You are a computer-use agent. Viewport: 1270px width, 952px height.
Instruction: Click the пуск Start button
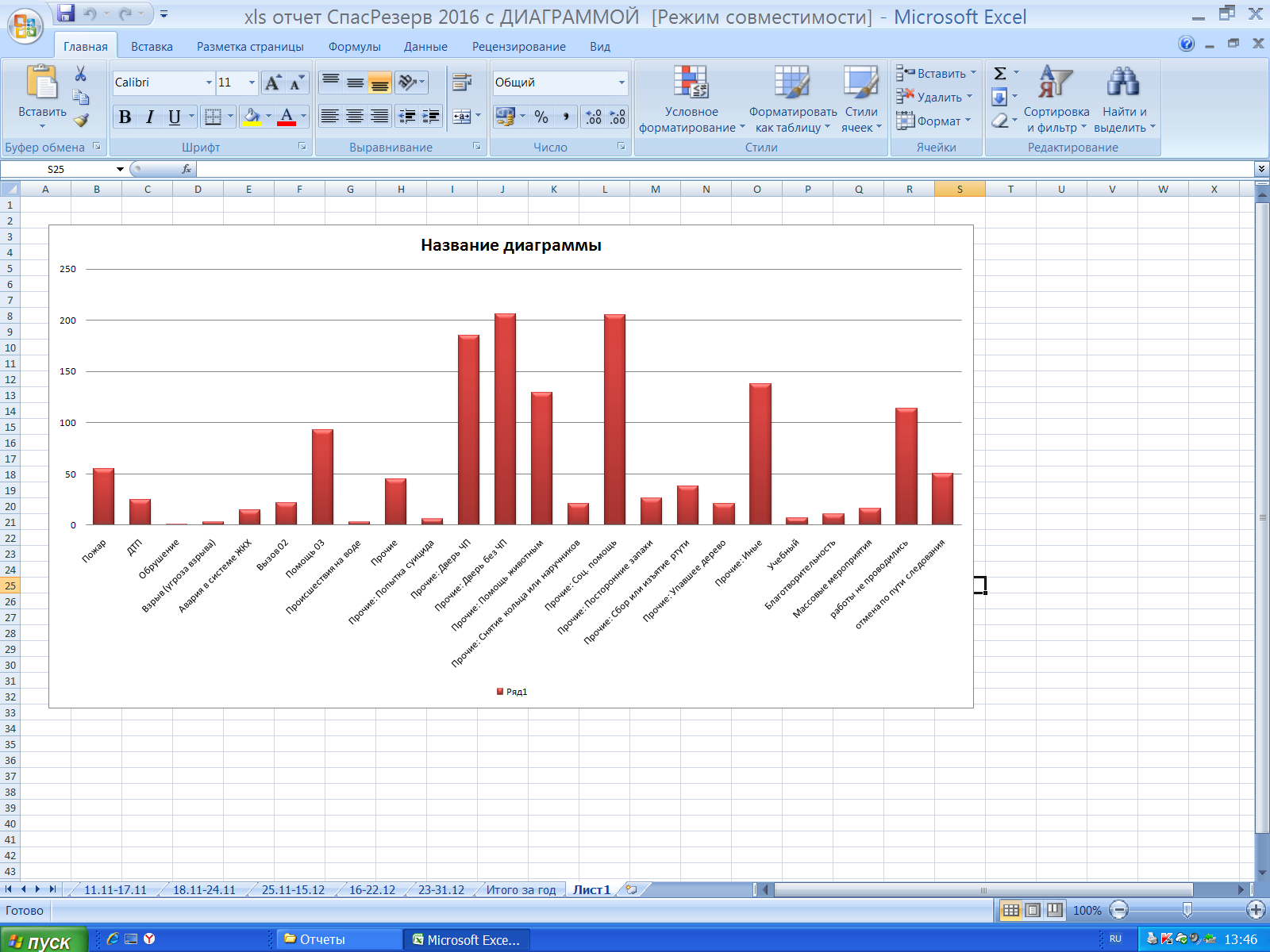click(x=44, y=941)
